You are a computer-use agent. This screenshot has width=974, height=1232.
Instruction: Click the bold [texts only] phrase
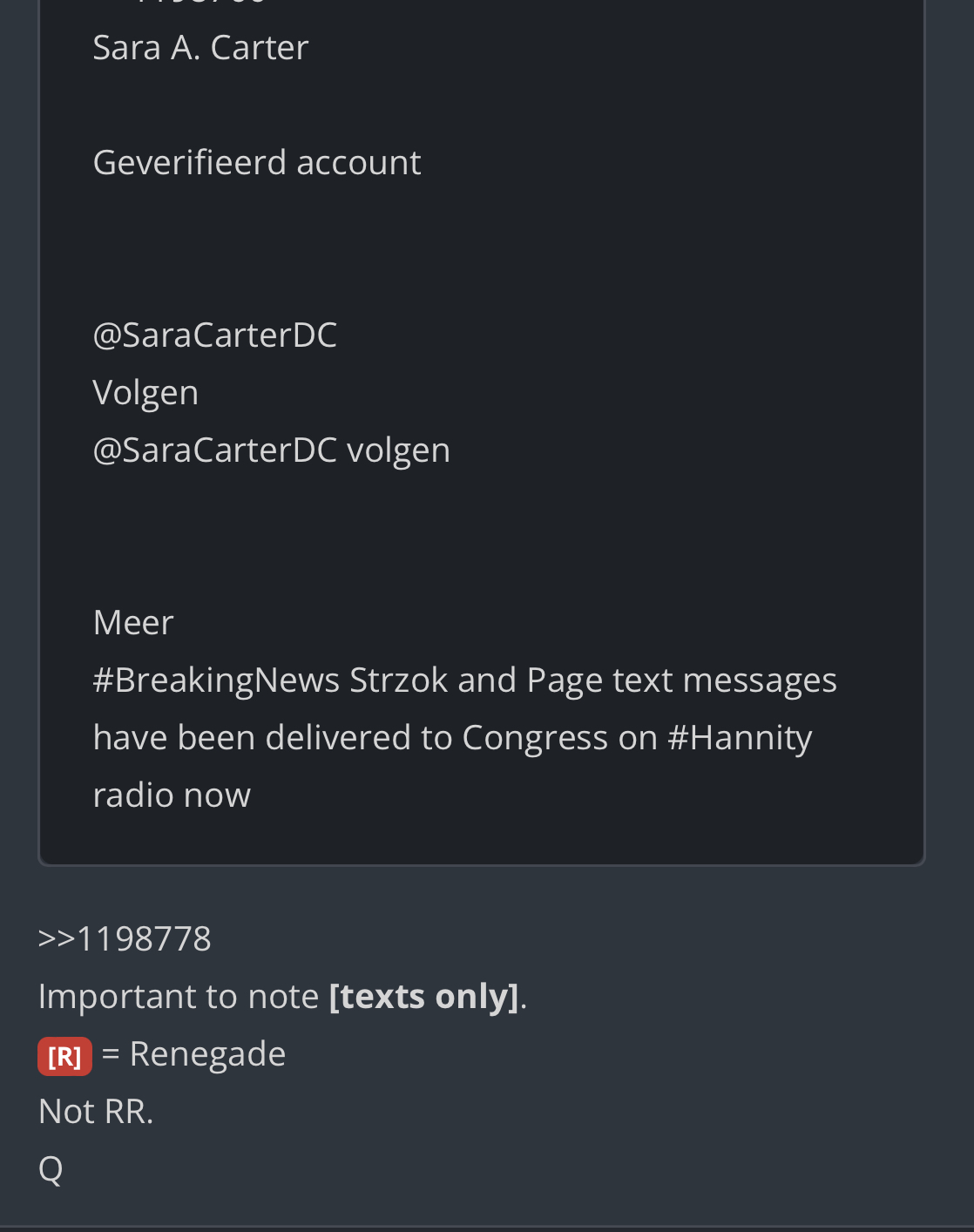pos(424,997)
